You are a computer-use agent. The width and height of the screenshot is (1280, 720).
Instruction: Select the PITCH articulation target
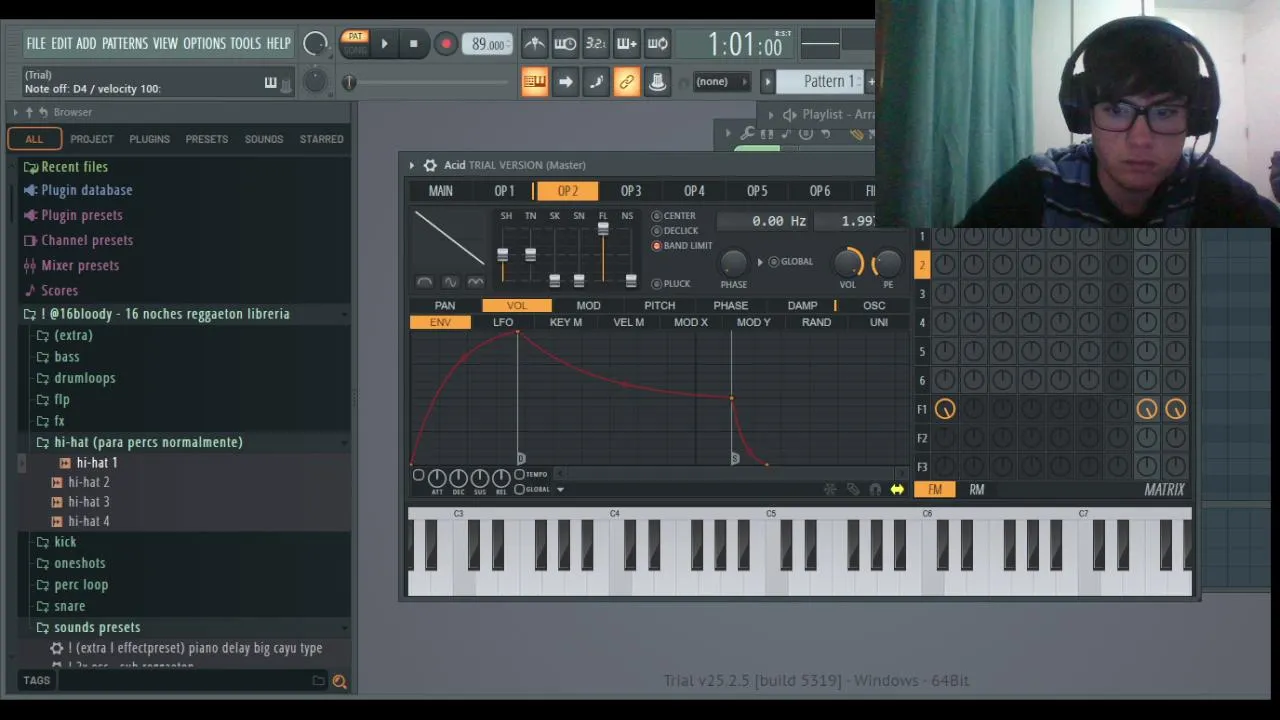pos(660,306)
